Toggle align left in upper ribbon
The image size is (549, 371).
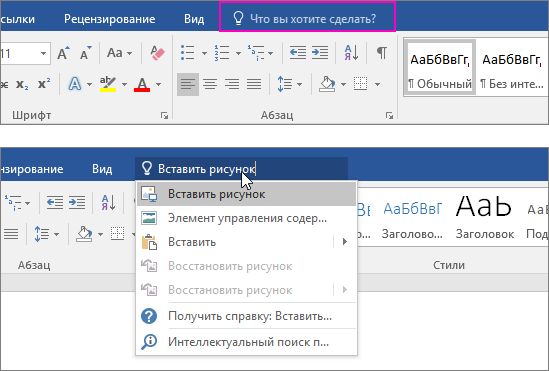point(188,84)
